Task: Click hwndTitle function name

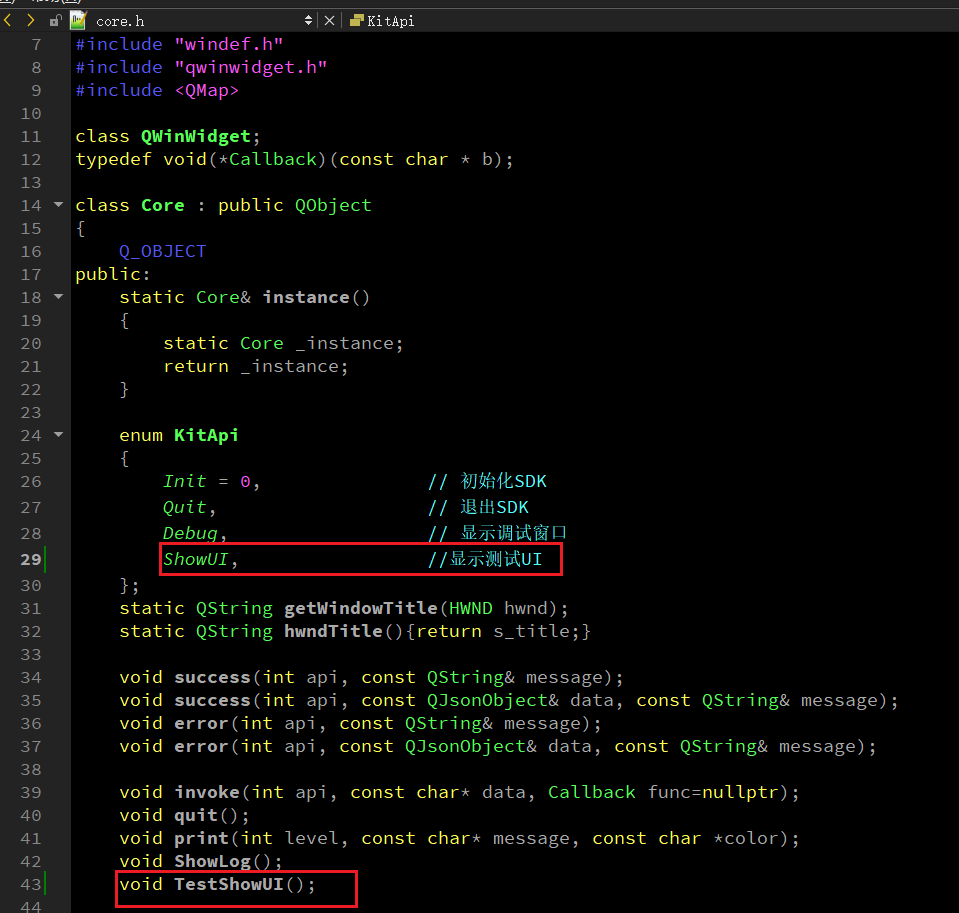Action: click(x=333, y=631)
